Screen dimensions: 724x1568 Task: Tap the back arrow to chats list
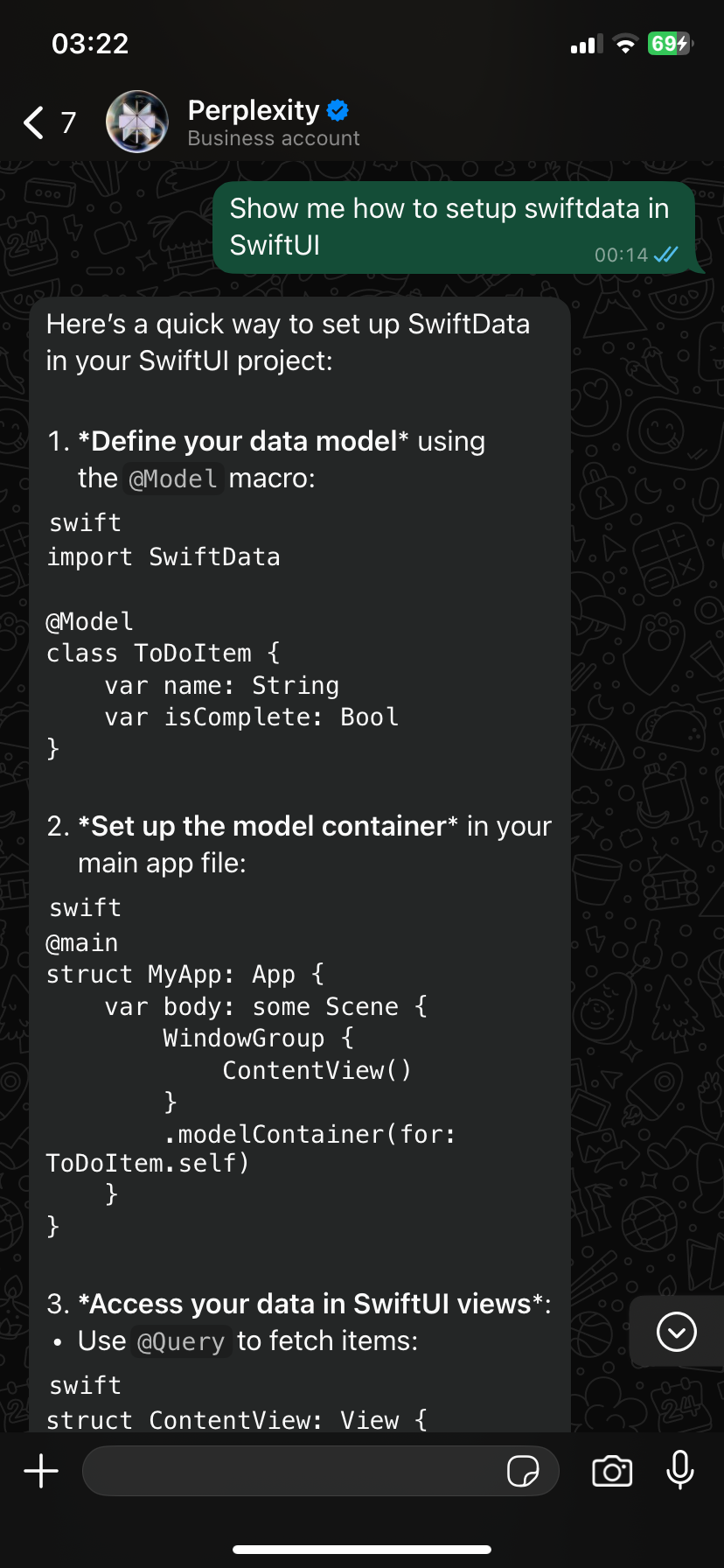pos(33,122)
